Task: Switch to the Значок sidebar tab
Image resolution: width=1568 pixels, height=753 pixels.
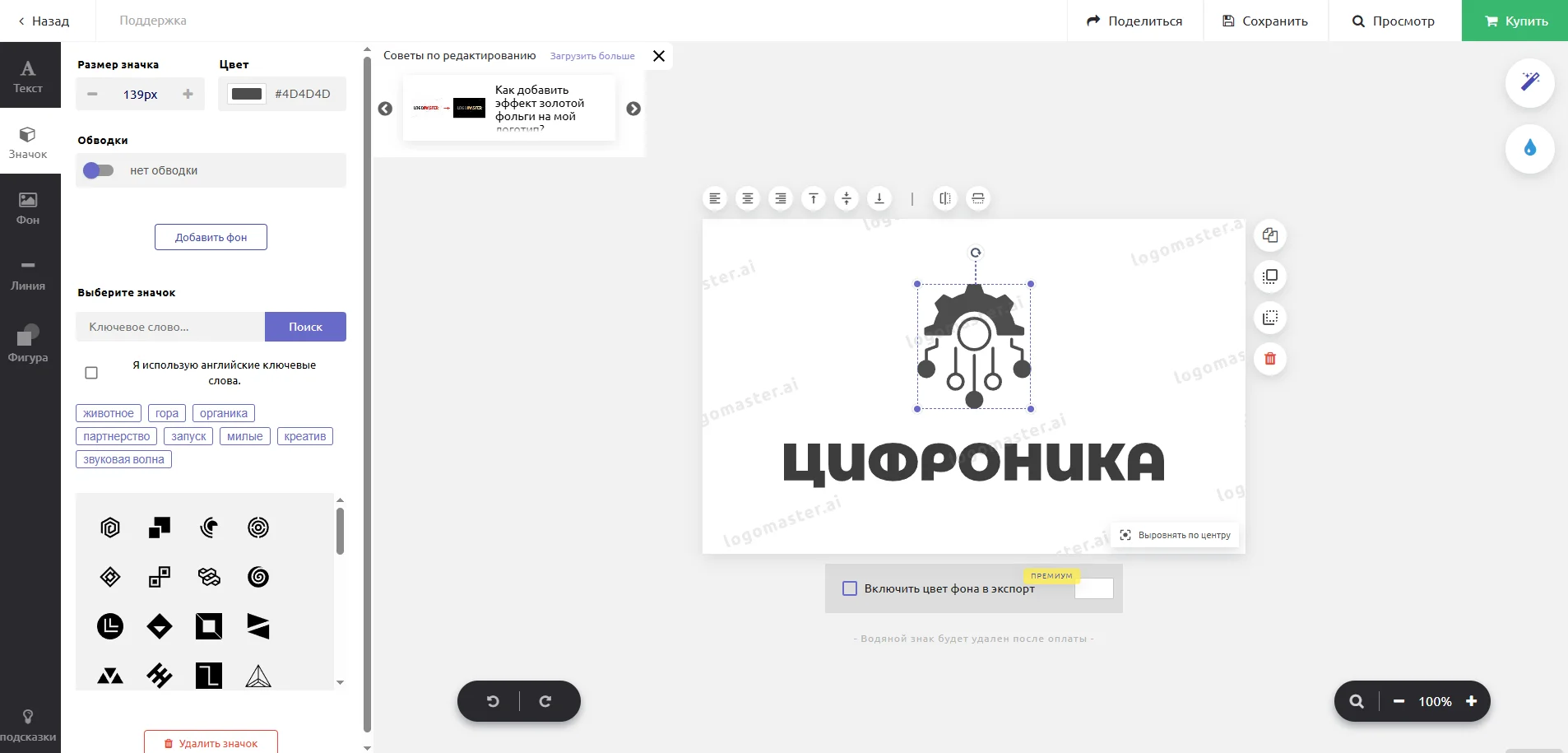Action: [28, 142]
